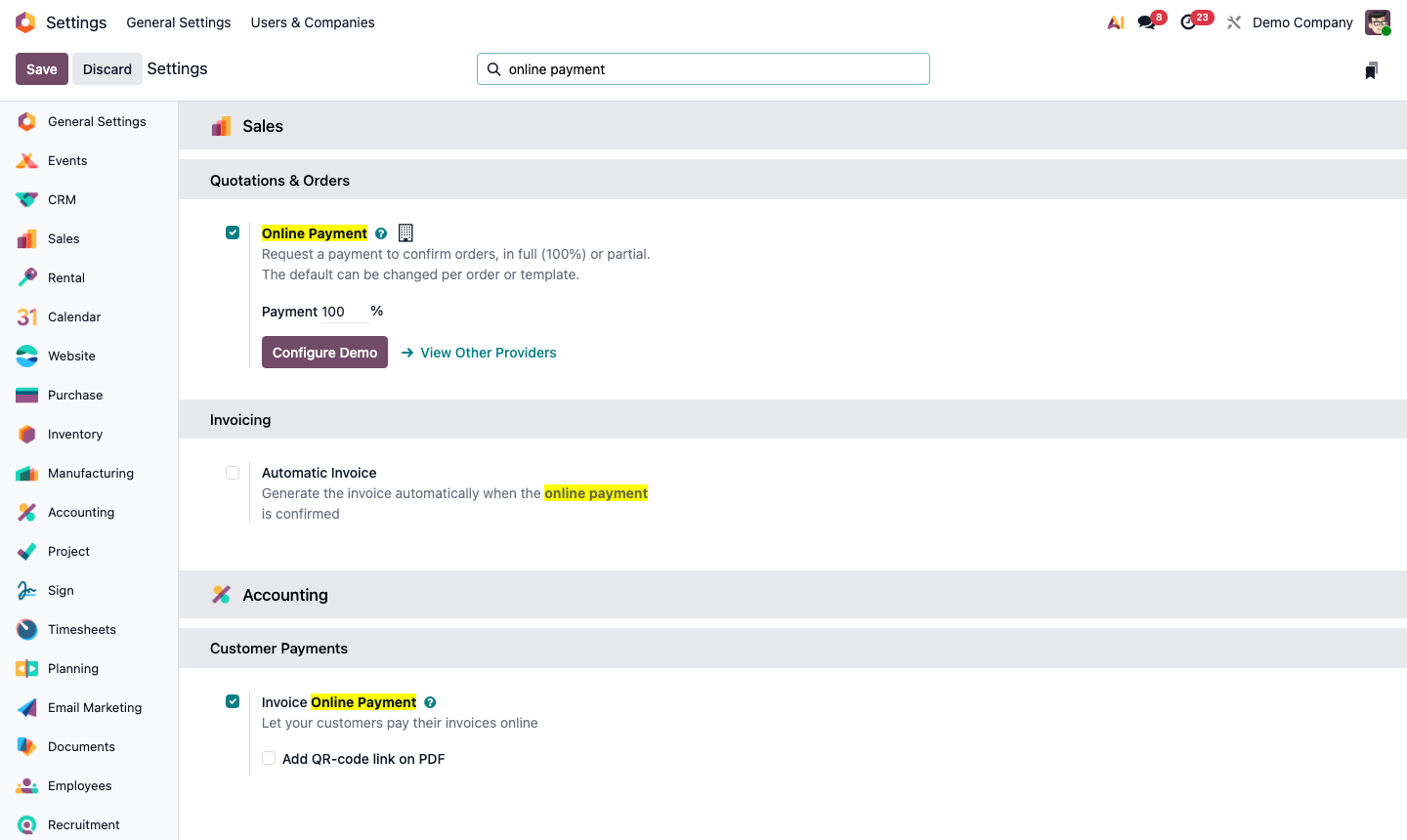Click the bookmark icon near the search bar
Image resolution: width=1407 pixels, height=840 pixels.
[x=1371, y=69]
